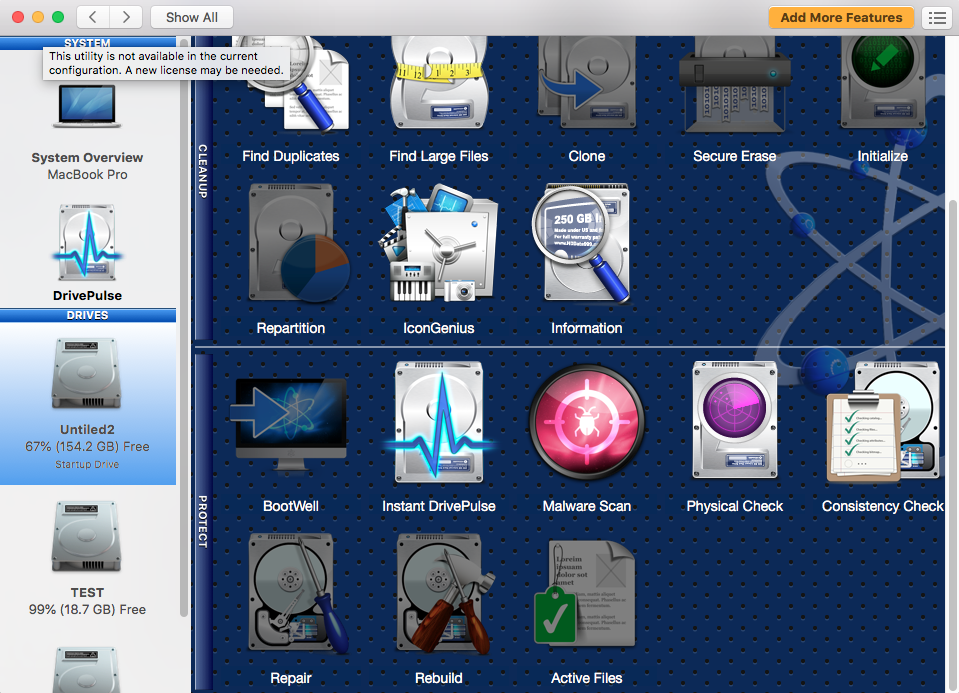Click the DRIVES section header
959x693 pixels.
click(87, 316)
